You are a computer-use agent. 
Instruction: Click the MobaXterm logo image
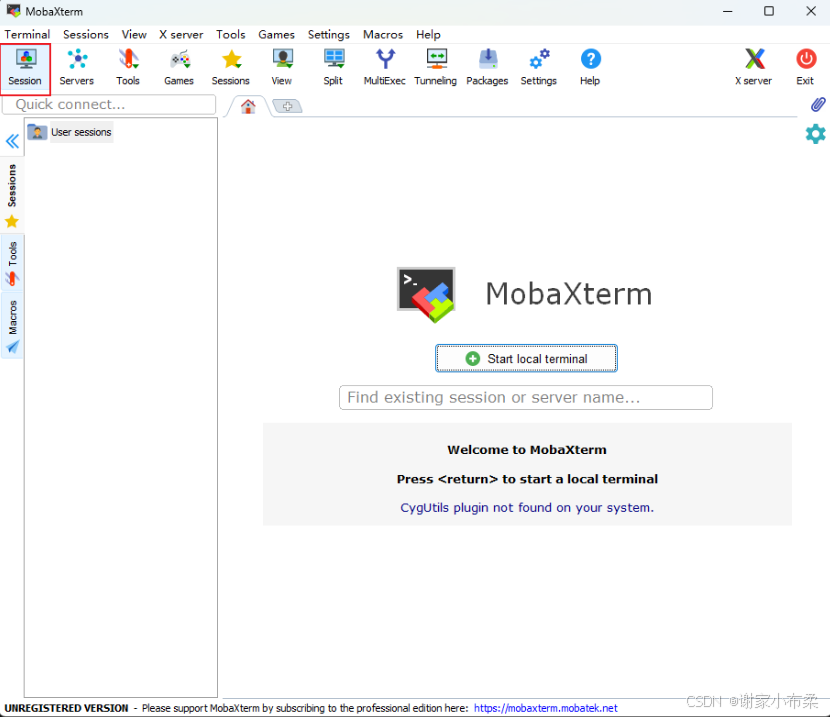click(426, 295)
